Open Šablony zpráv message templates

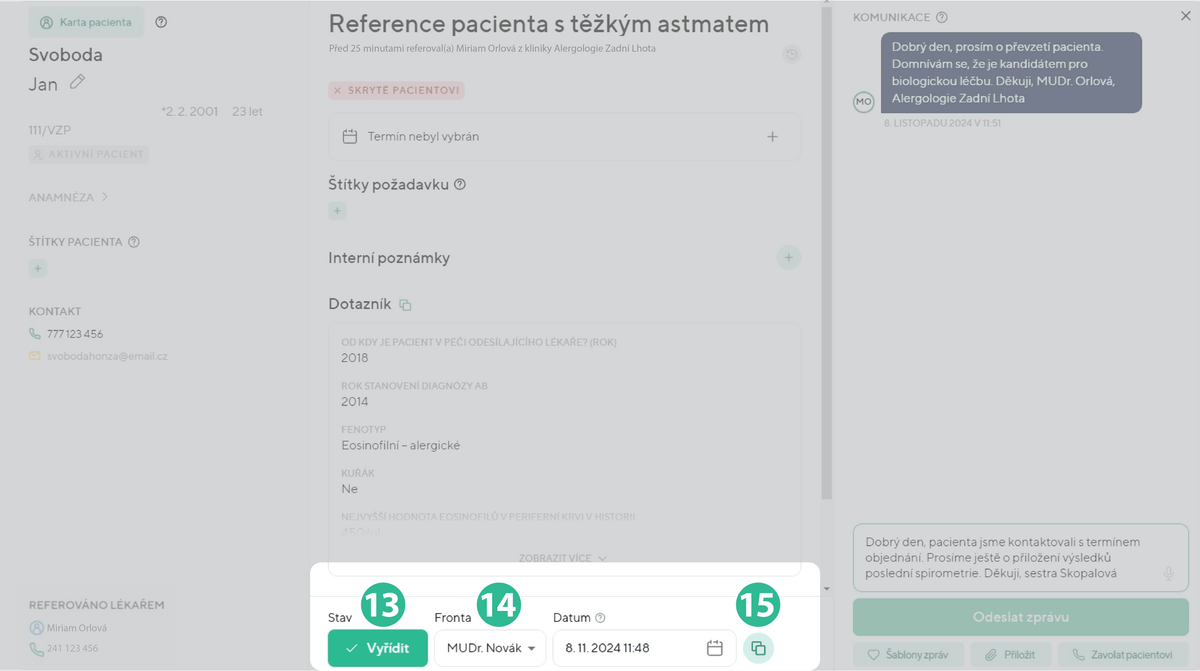tap(908, 655)
